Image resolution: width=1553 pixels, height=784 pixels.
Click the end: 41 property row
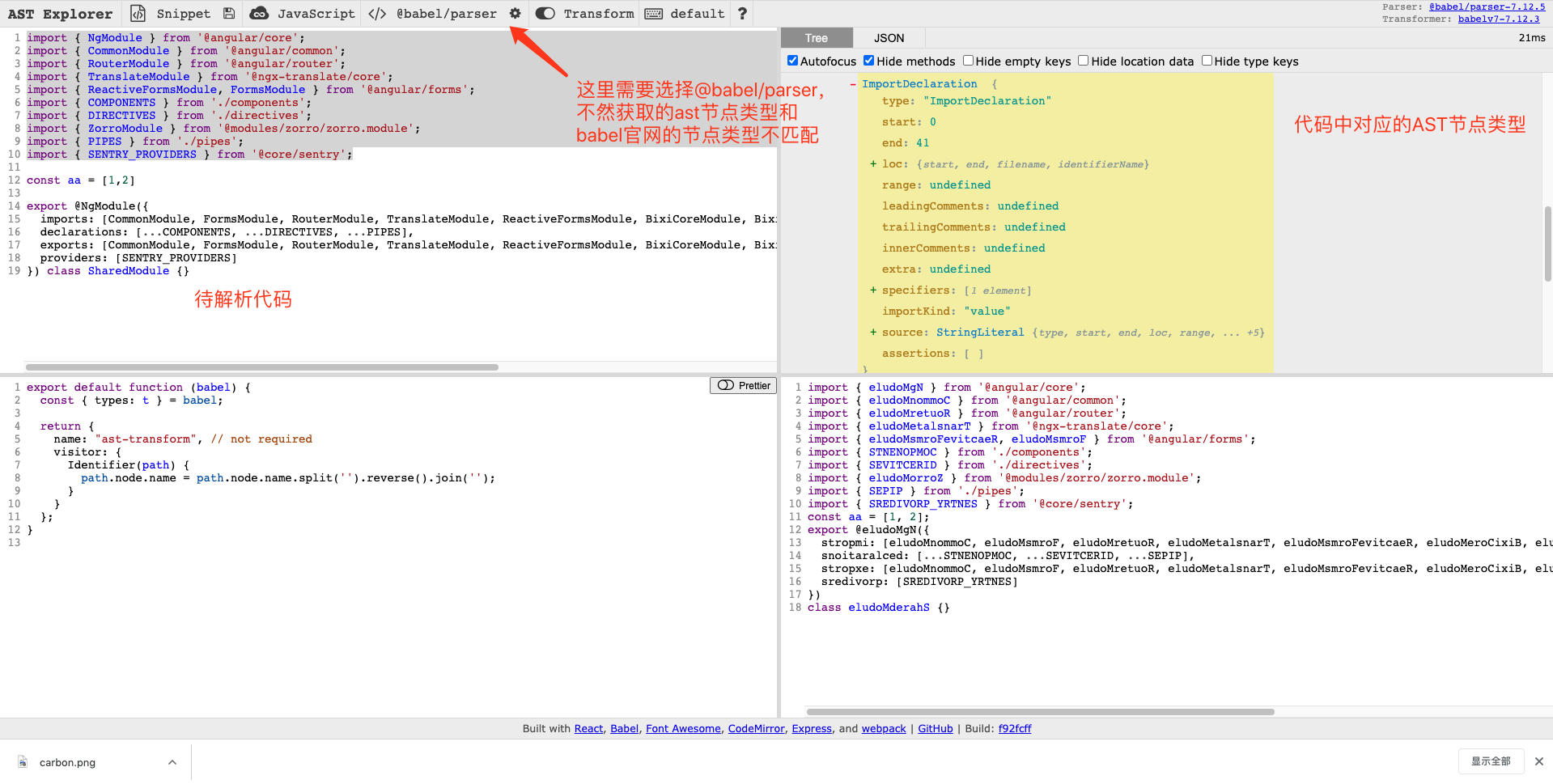coord(906,143)
